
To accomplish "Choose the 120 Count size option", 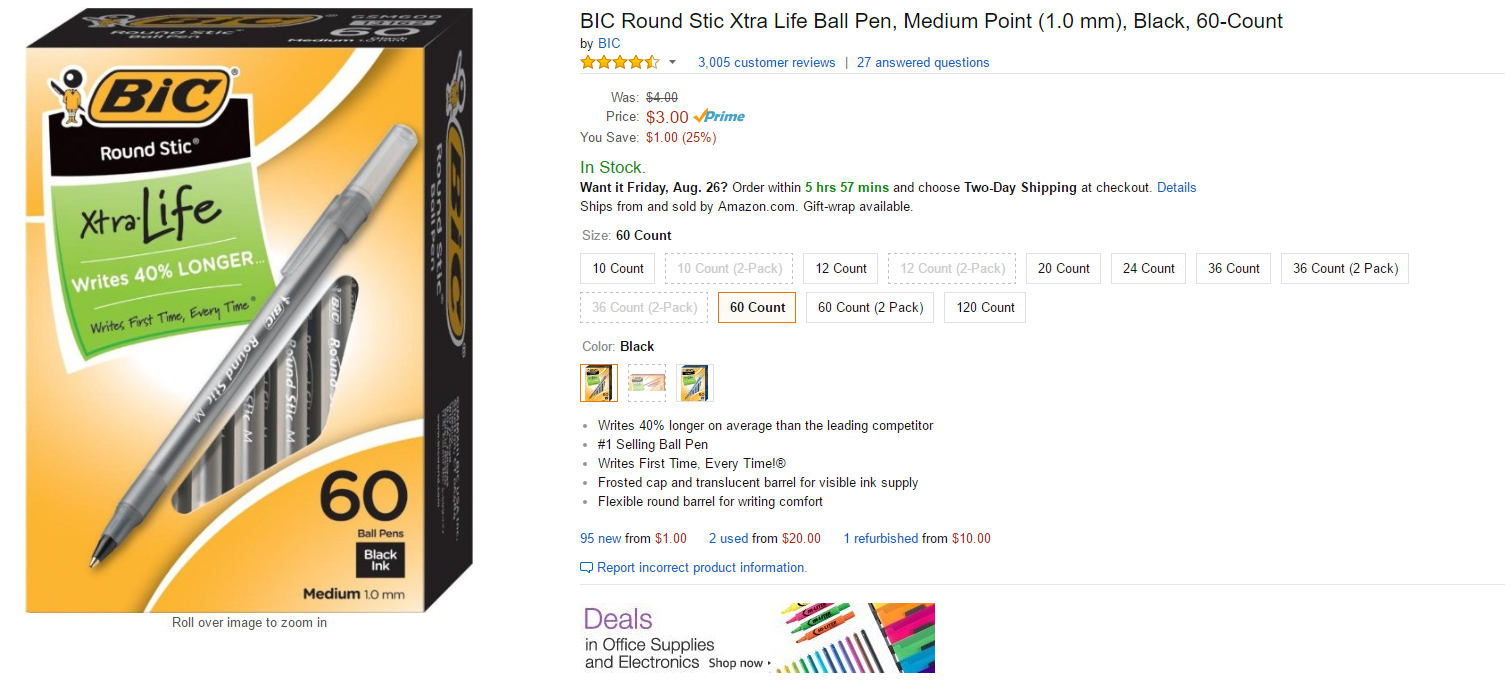I will click(x=985, y=307).
